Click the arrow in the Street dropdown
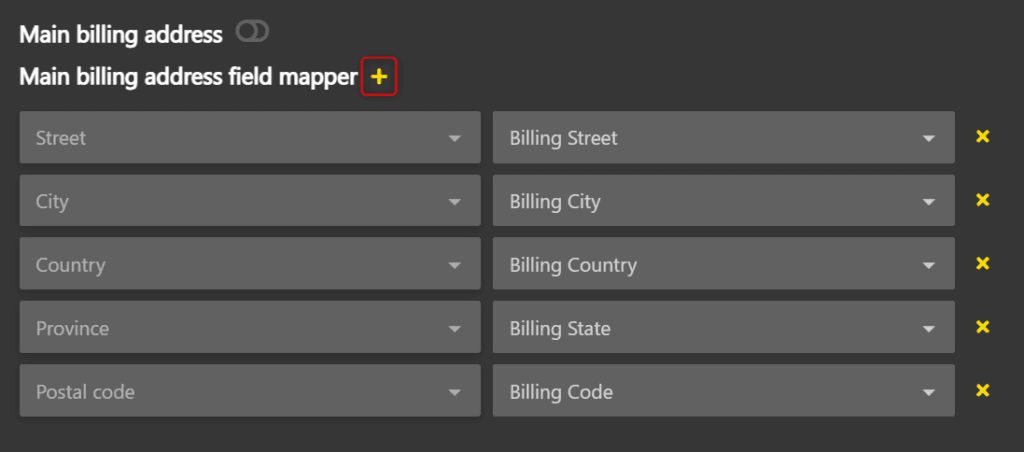Screen dimensions: 1024x452 (x=455, y=138)
